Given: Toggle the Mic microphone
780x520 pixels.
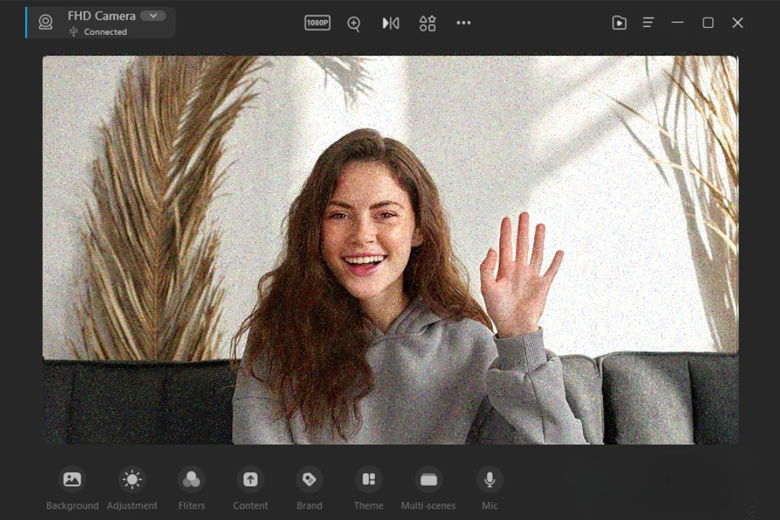Looking at the screenshot, I should (x=489, y=480).
